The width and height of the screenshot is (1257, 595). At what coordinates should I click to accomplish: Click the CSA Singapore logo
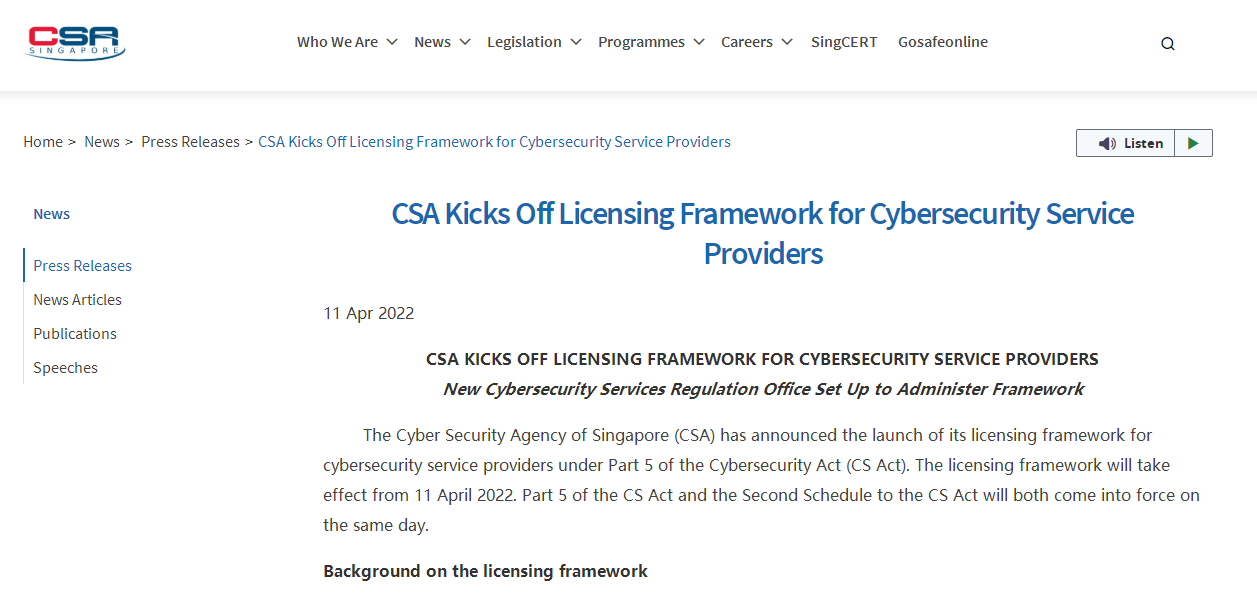point(75,43)
